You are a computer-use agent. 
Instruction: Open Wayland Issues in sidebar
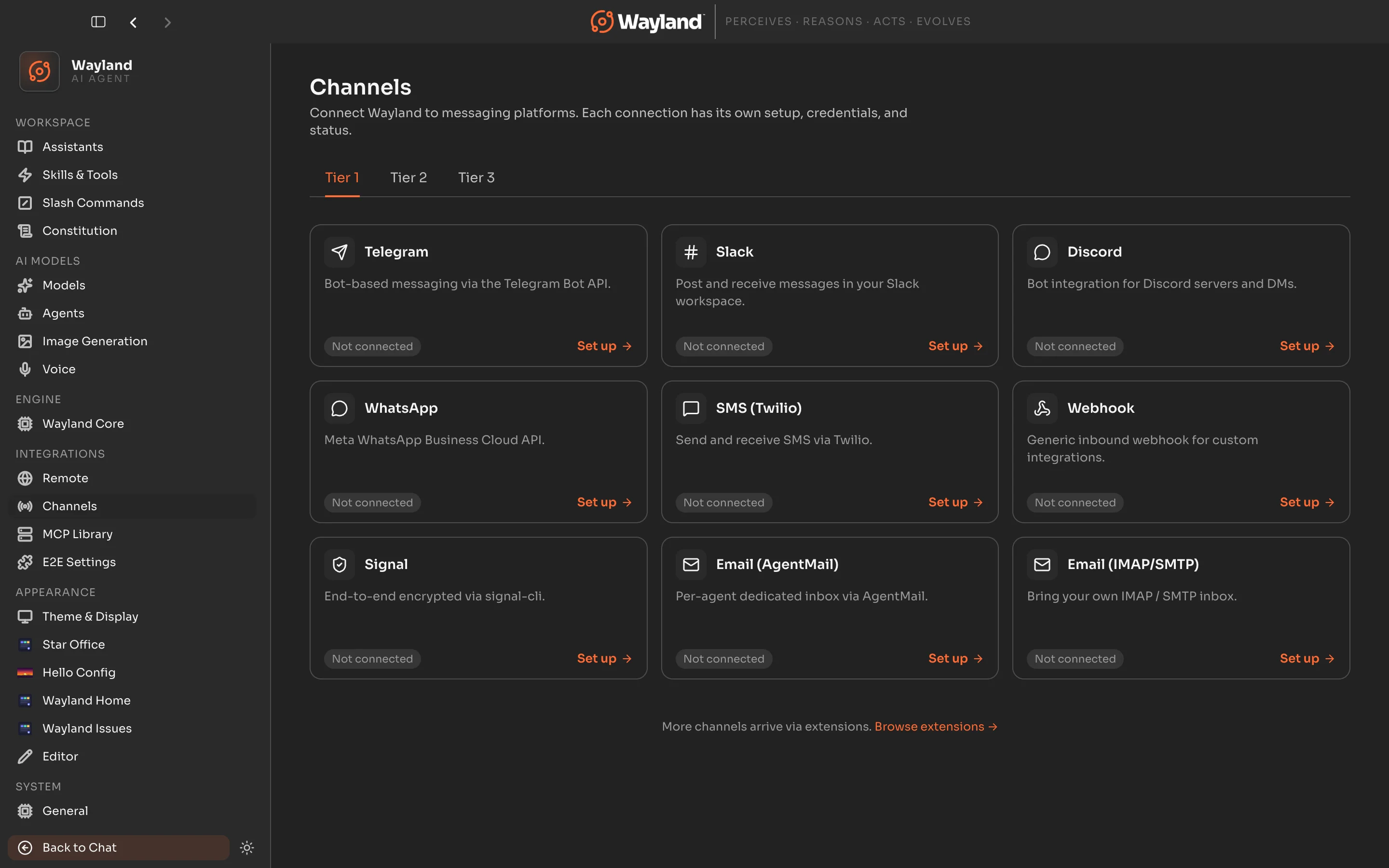(x=132, y=728)
